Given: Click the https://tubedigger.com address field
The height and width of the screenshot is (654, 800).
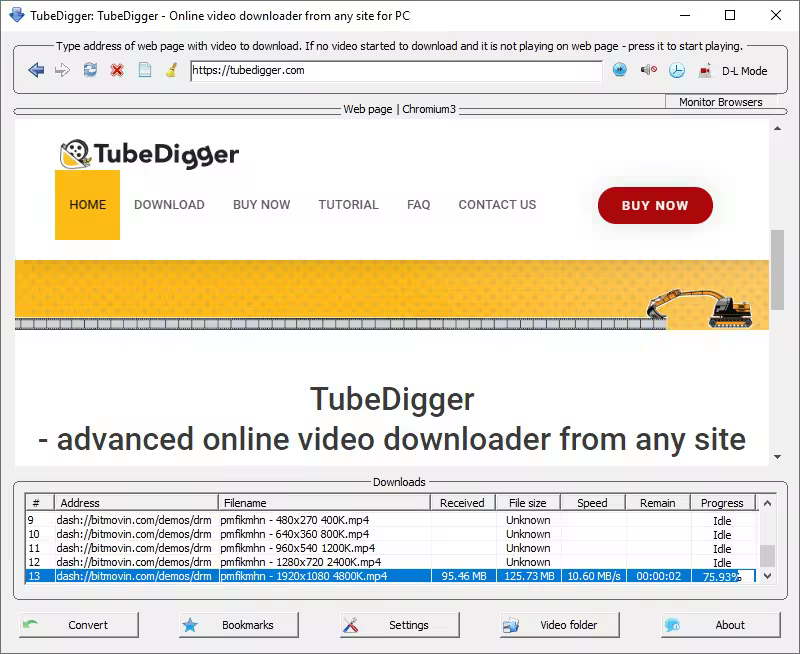Looking at the screenshot, I should 396,70.
